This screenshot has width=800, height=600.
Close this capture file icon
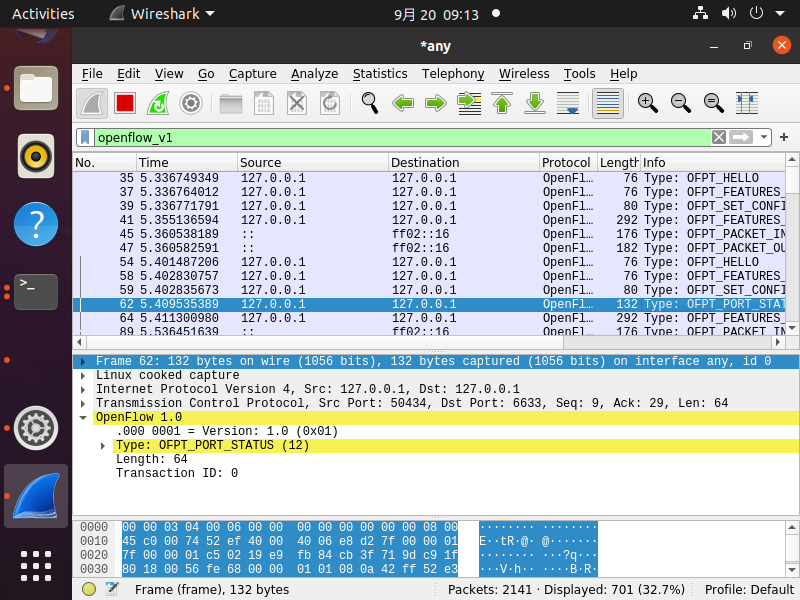297,104
